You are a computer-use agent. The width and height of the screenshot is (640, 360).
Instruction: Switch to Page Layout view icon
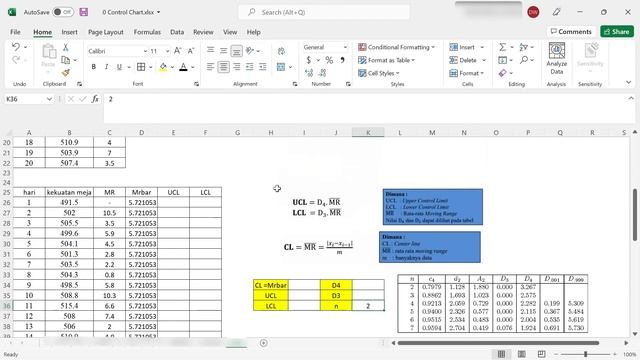(521, 354)
